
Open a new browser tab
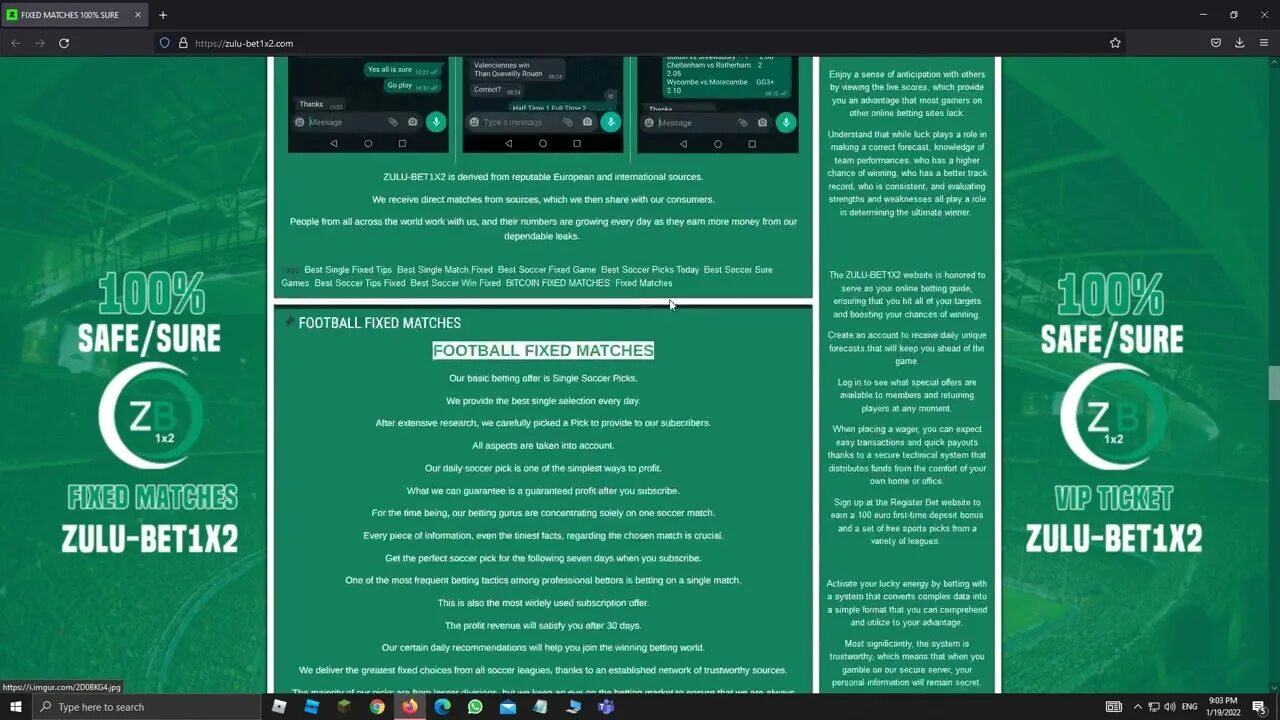point(163,15)
